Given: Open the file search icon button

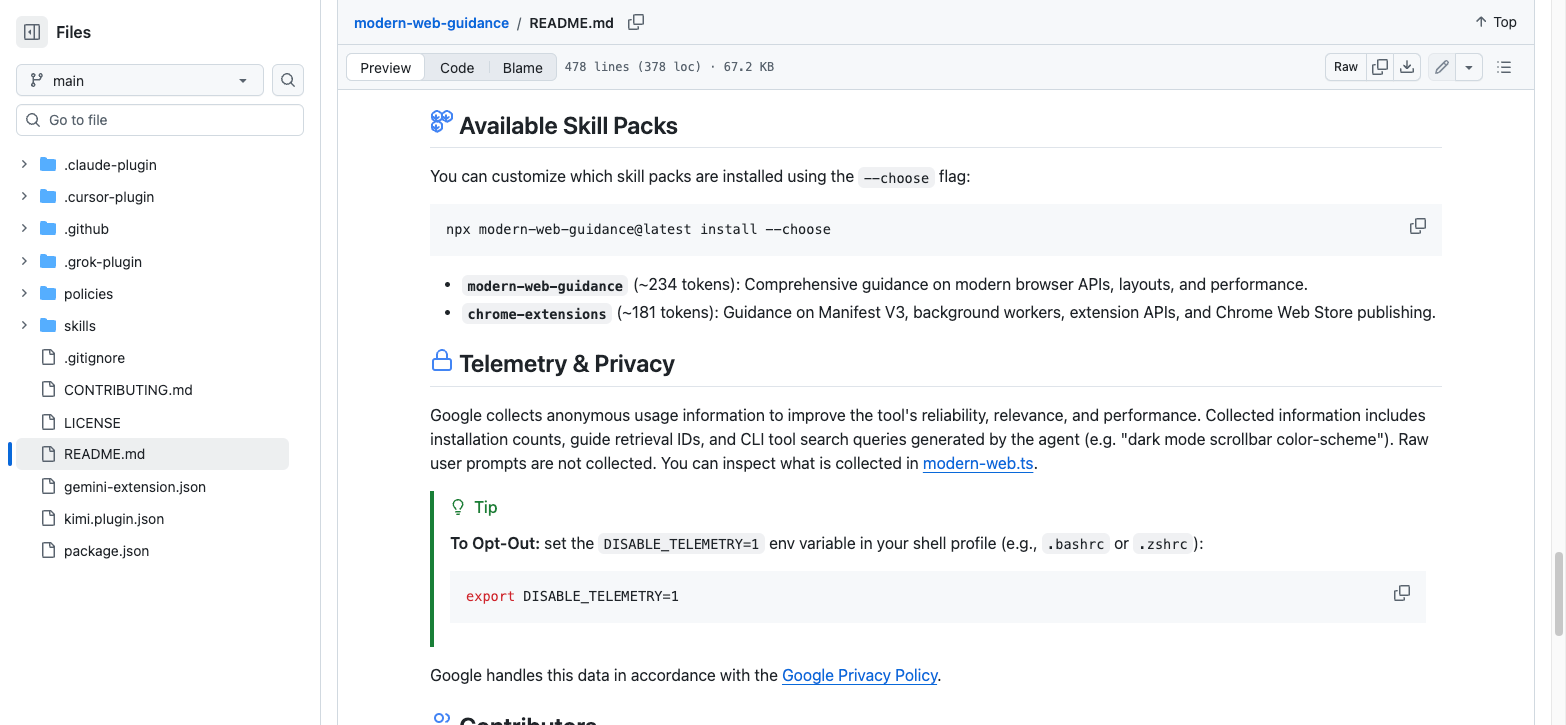Looking at the screenshot, I should (x=288, y=80).
